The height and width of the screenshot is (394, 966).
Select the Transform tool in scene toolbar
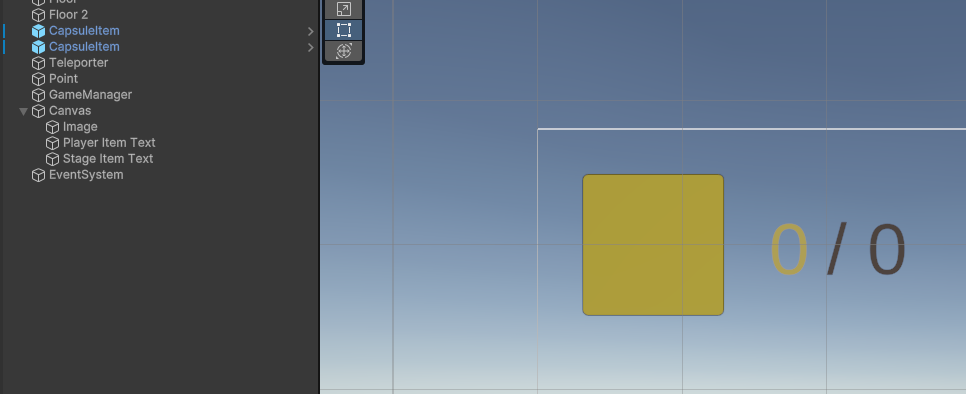[344, 51]
